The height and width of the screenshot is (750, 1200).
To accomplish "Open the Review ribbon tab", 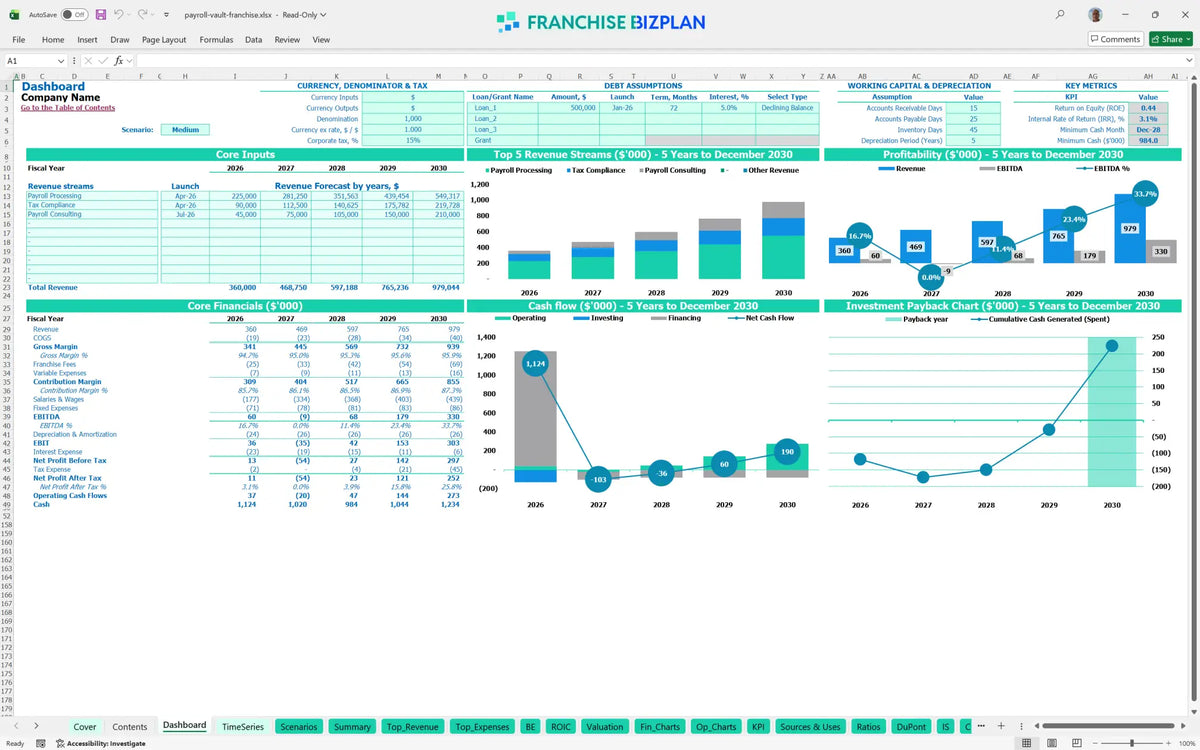I will coord(287,39).
